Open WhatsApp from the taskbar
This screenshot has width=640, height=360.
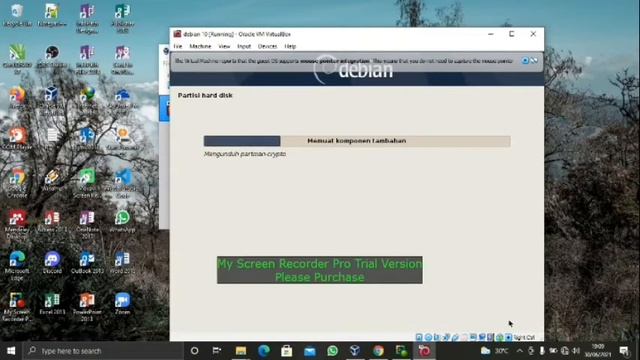pyautogui.click(x=333, y=351)
